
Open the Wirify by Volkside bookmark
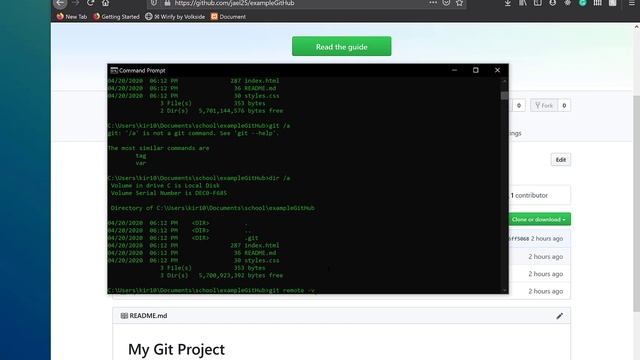coord(175,17)
